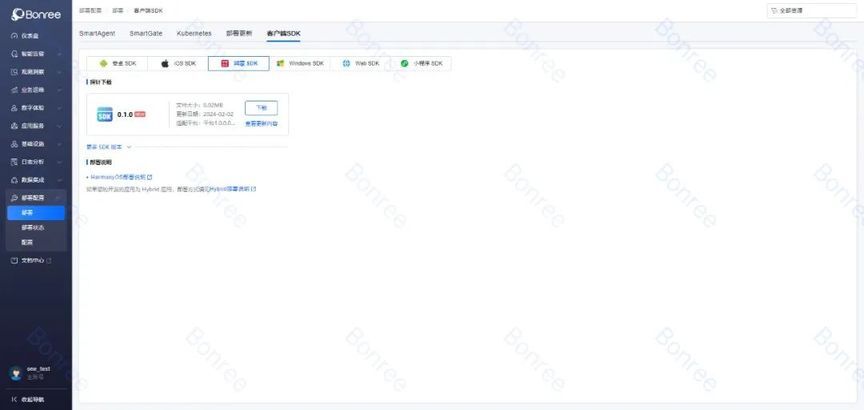
Task: Click the fourth sidebar item's chart icon
Action: (x=14, y=90)
